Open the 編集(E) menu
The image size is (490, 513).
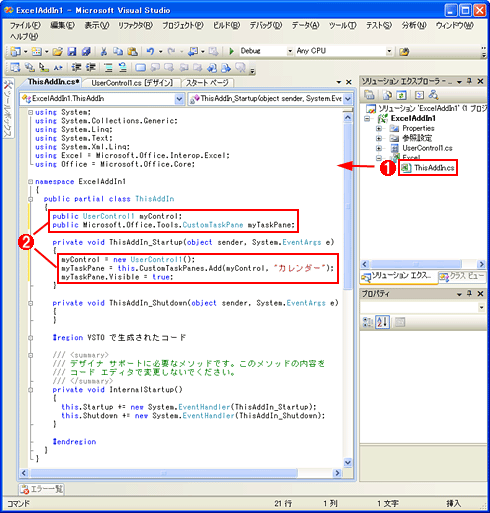click(x=62, y=25)
